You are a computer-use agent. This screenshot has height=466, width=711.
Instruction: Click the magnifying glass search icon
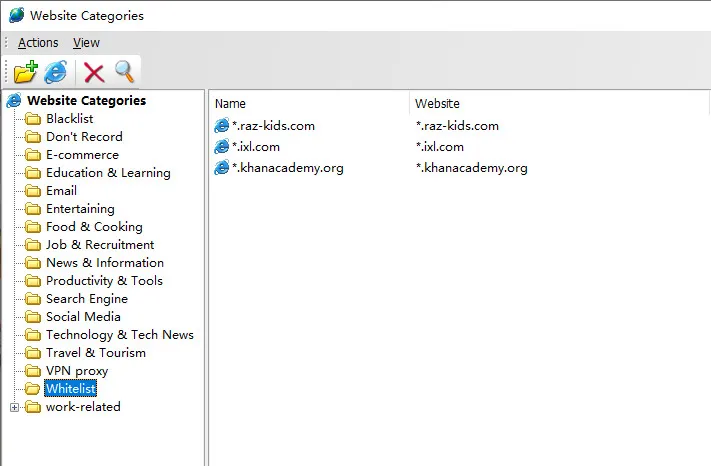point(124,72)
